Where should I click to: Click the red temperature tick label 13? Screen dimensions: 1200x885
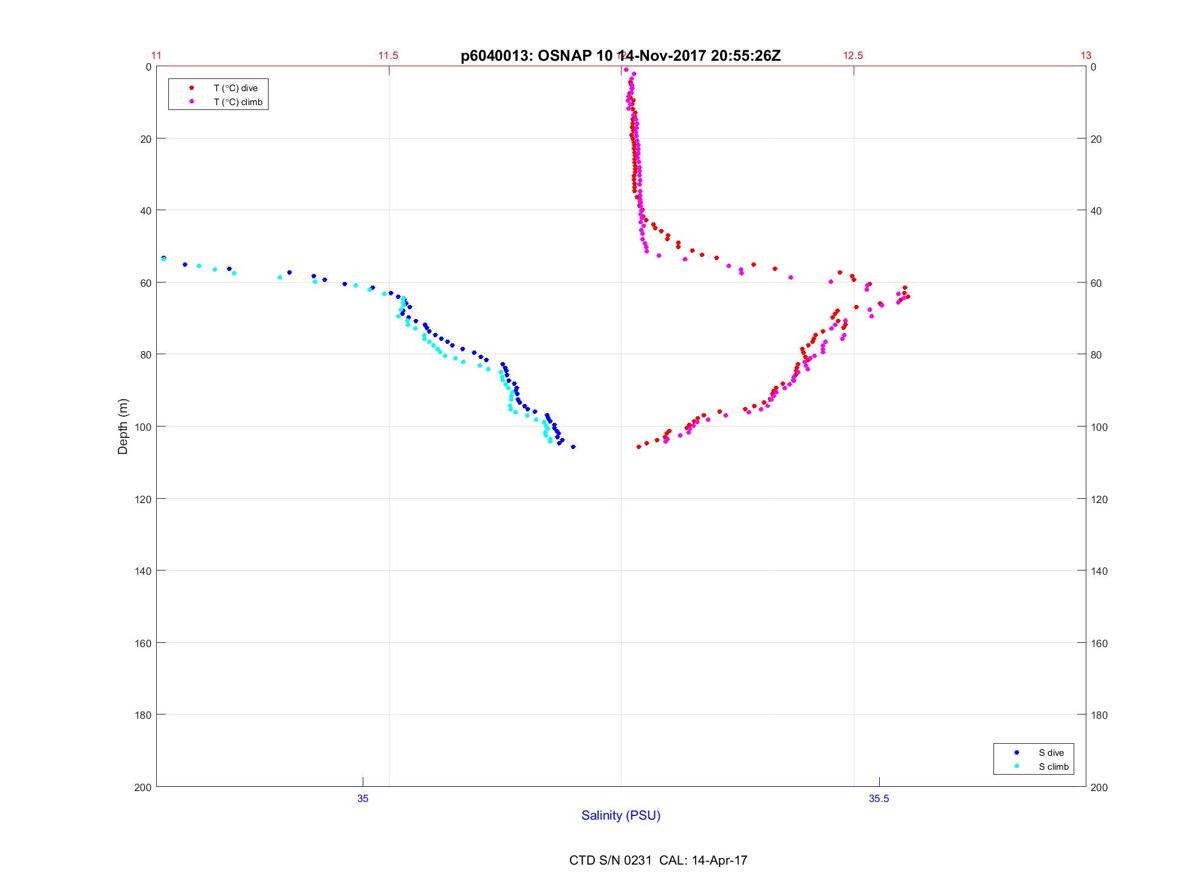[1086, 56]
